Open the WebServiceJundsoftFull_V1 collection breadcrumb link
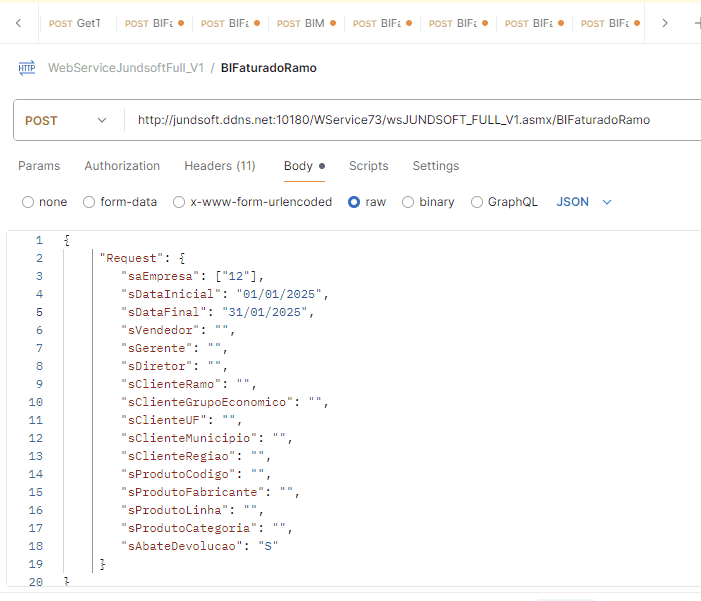Image resolution: width=701 pixels, height=601 pixels. 126,68
